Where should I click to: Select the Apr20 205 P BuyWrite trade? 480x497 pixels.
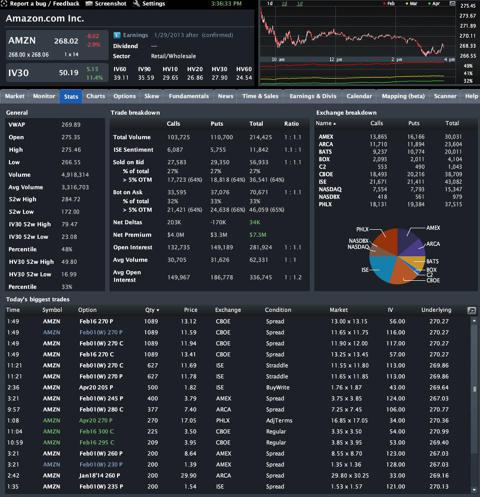[238, 388]
